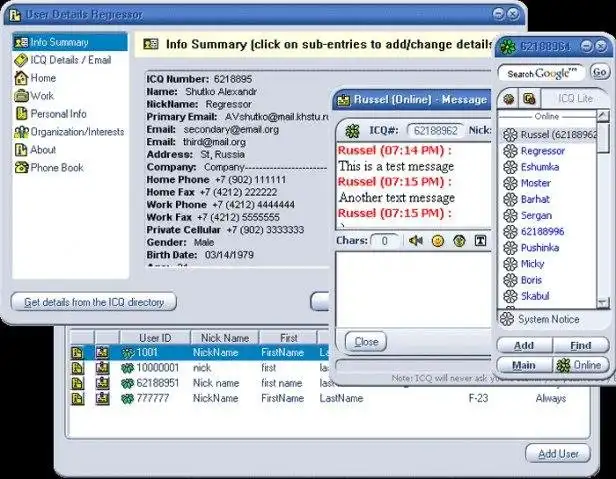Open ICQ Details / Email section
Image resolution: width=616 pixels, height=479 pixels.
[63, 60]
